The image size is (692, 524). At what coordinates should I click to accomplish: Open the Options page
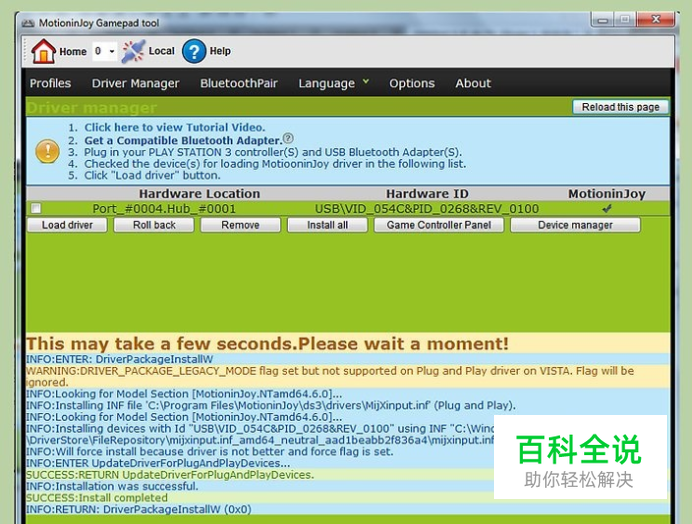pyautogui.click(x=412, y=83)
